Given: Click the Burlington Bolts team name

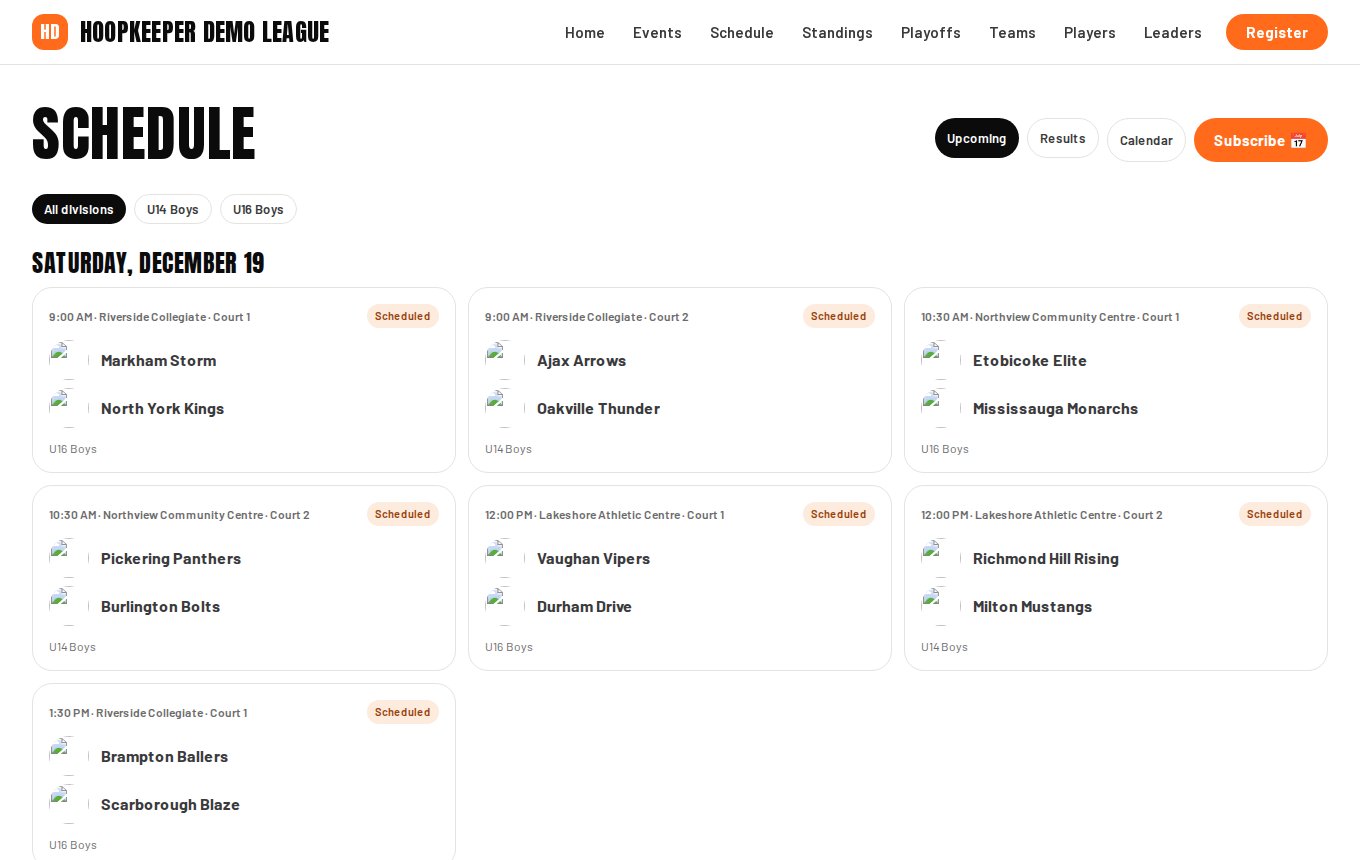Looking at the screenshot, I should 160,606.
